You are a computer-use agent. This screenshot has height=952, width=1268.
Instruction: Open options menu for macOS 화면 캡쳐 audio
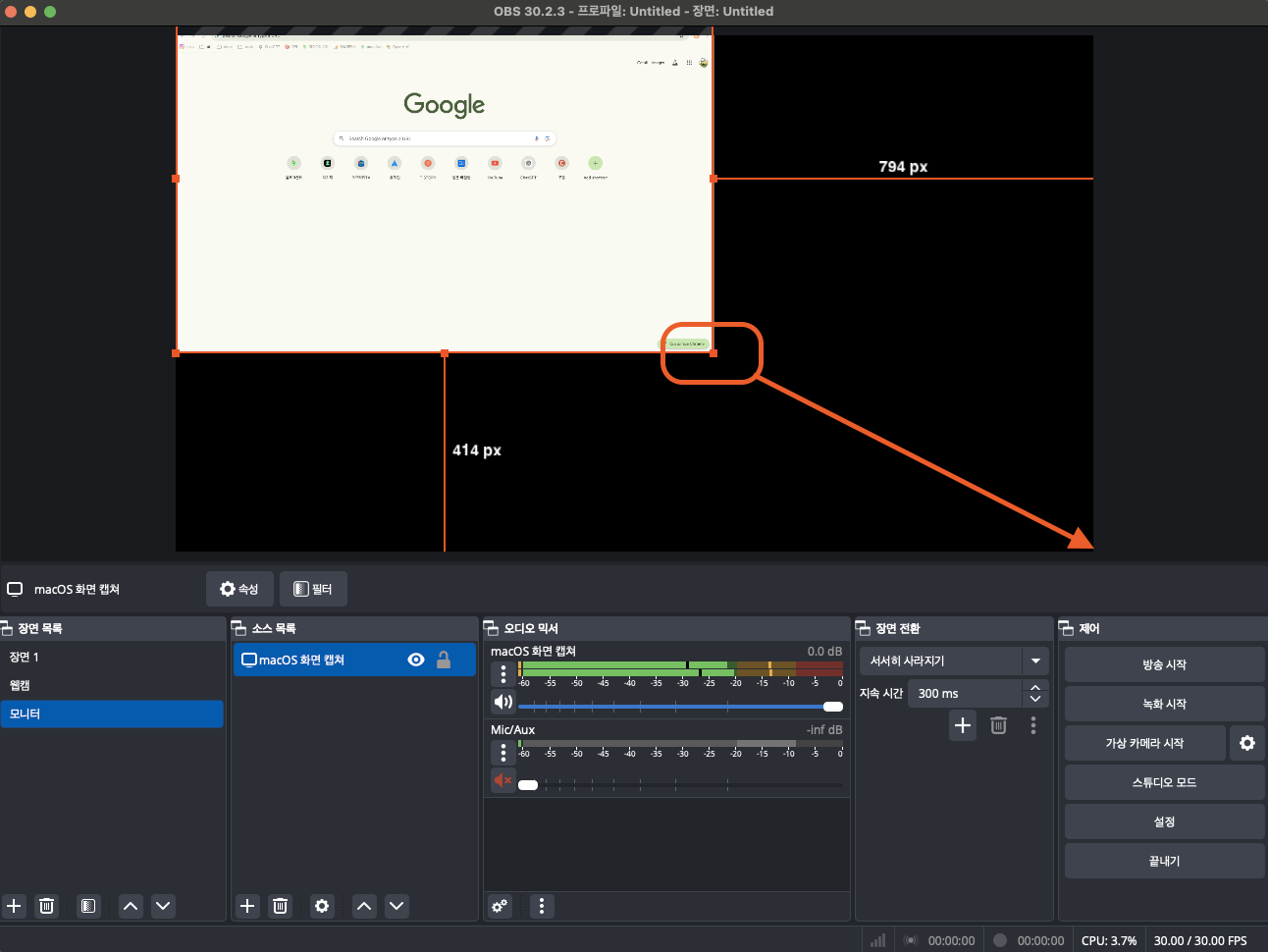503,673
